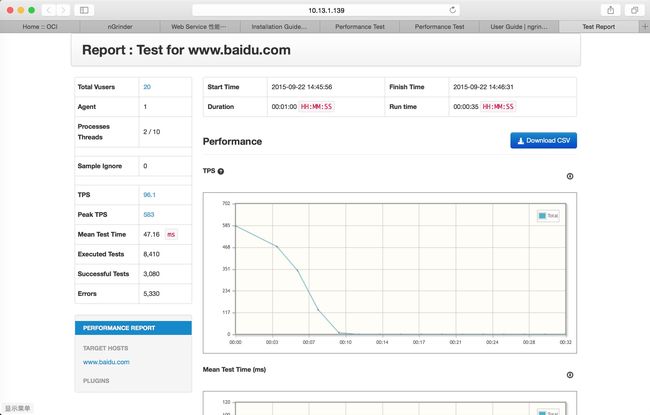Add a new tab with plus button
The width and height of the screenshot is (650, 415).
[645, 27]
